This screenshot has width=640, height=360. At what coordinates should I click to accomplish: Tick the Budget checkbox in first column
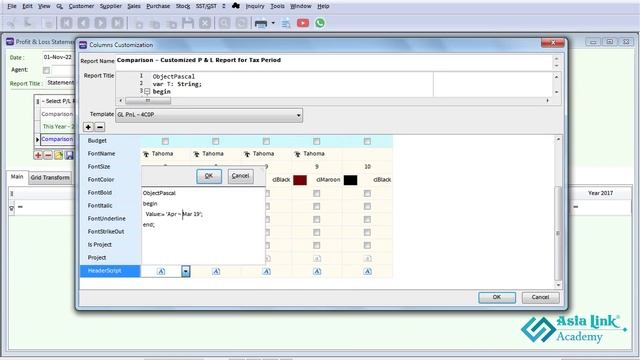point(165,141)
